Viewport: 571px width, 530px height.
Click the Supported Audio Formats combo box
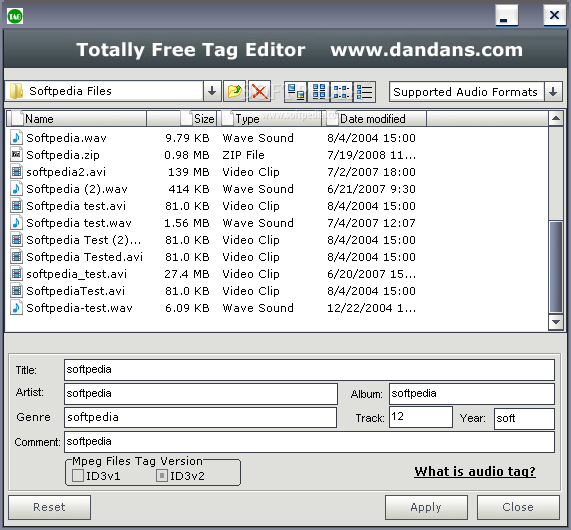[x=476, y=91]
